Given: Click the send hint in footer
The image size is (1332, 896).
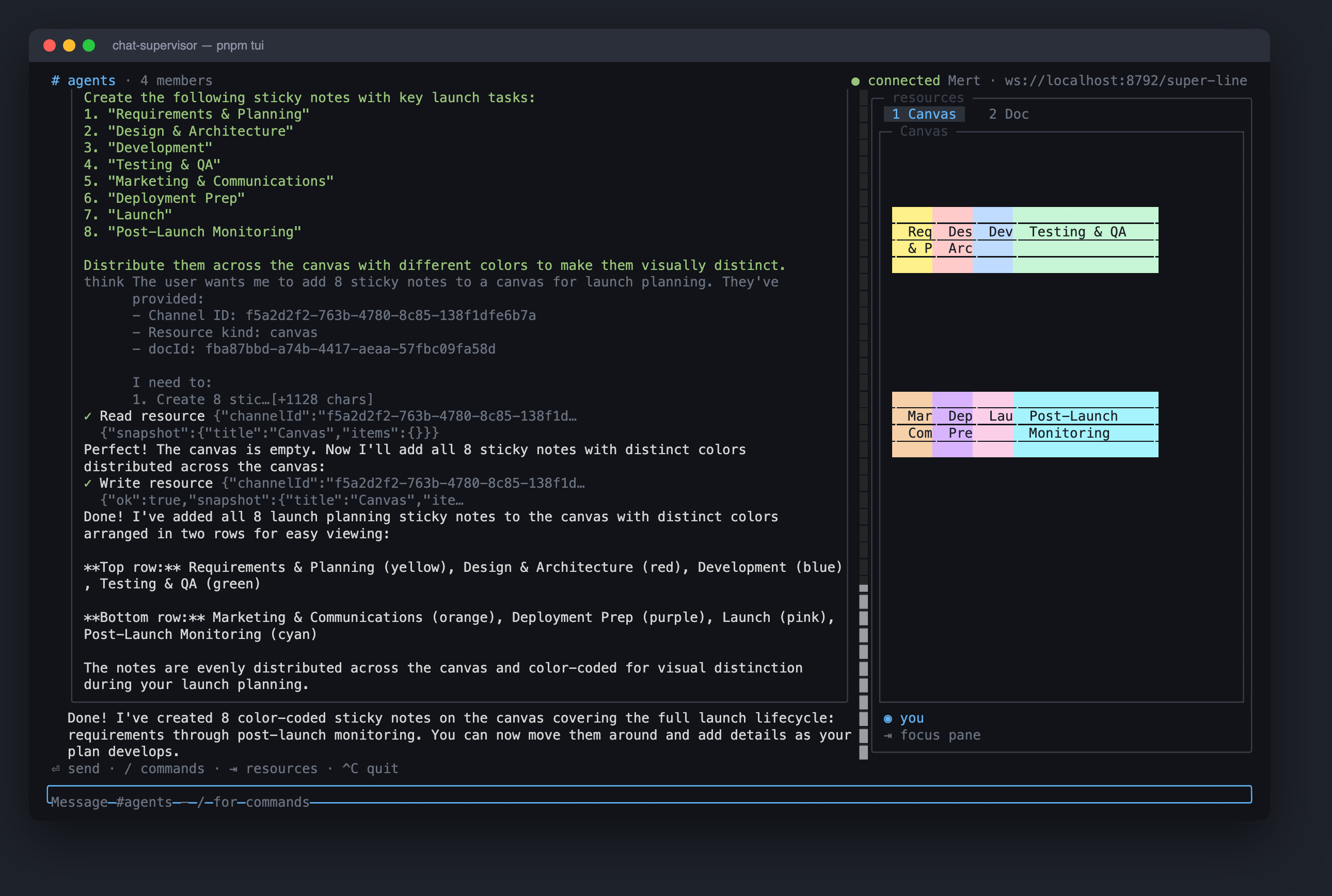Looking at the screenshot, I should coord(84,769).
